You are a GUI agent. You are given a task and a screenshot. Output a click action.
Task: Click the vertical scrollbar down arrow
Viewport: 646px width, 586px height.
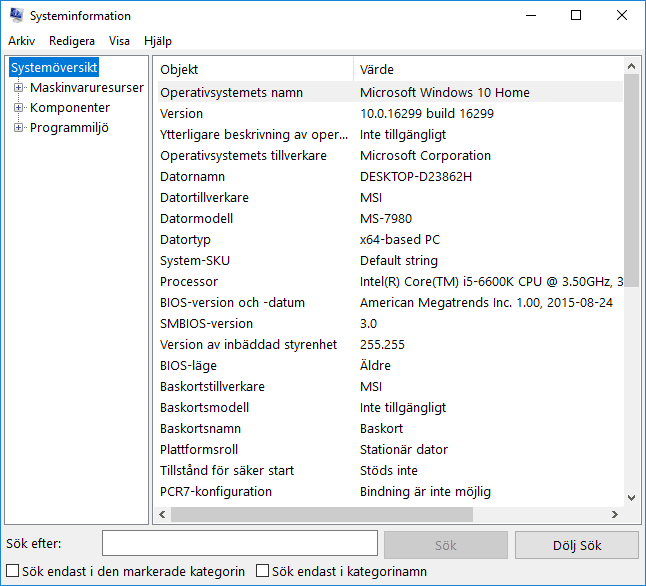click(631, 497)
